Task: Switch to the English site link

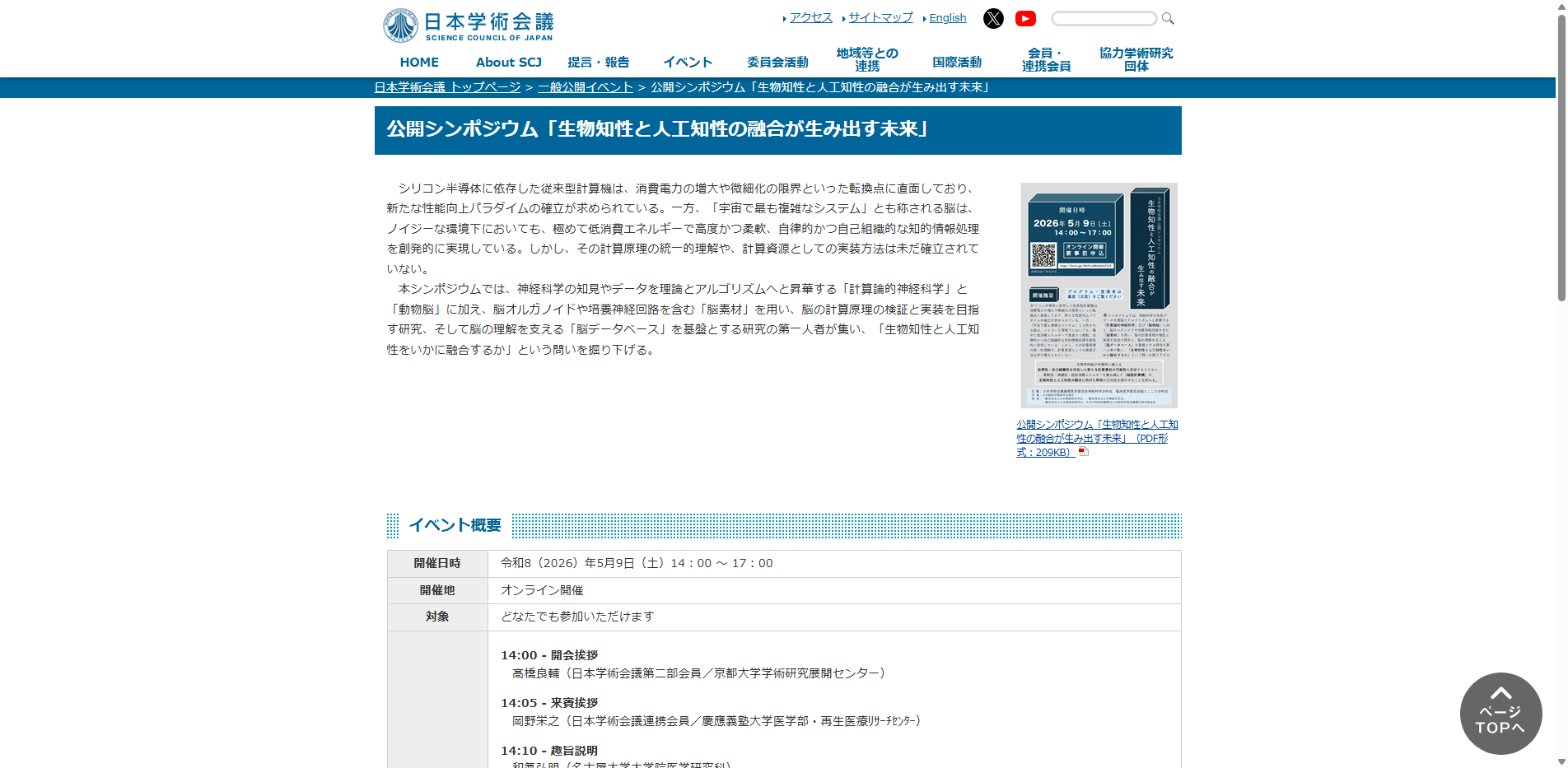Action: 947,18
